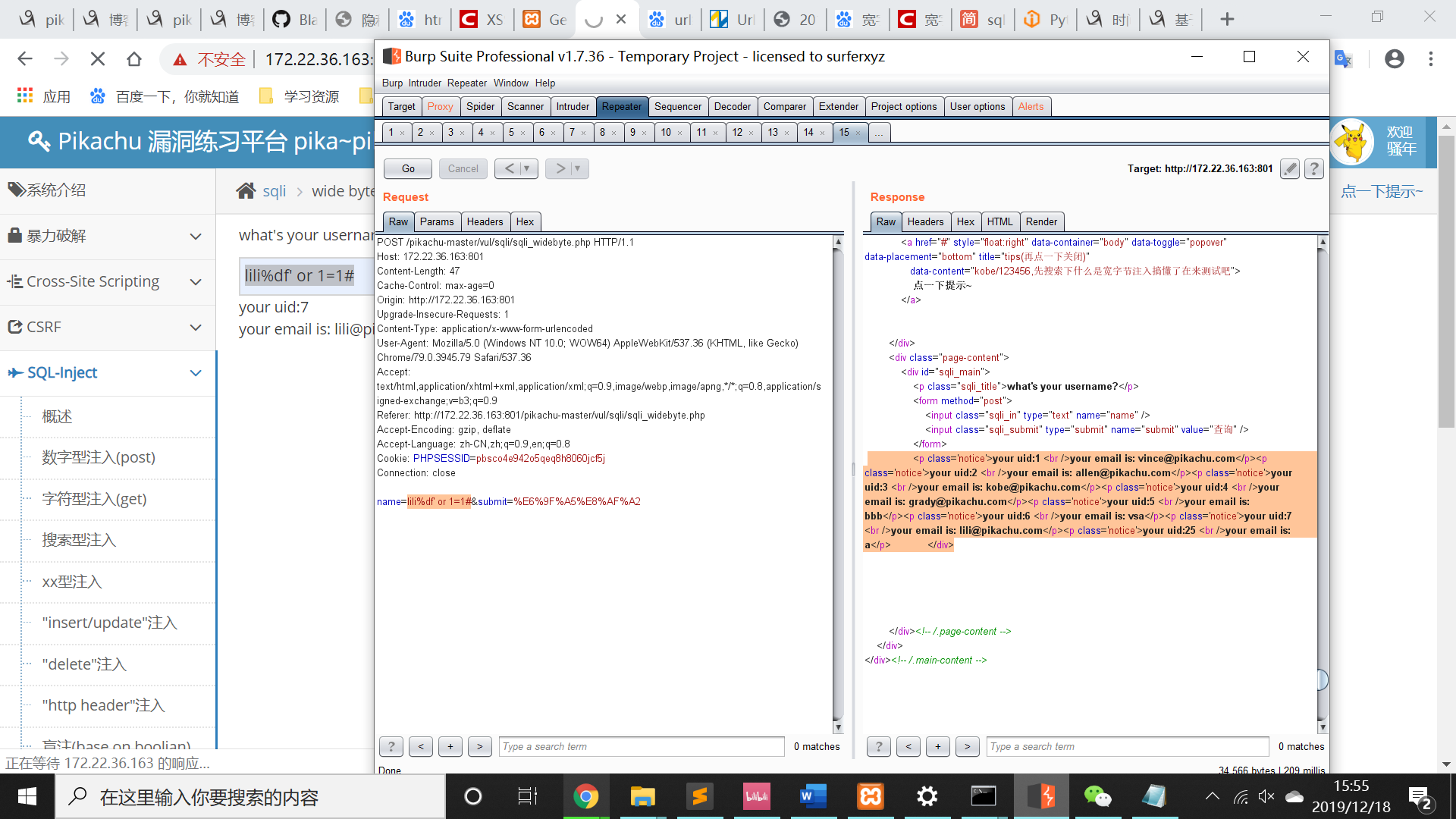Click the request pane vertical scrollbar
This screenshot has height=819, width=1456.
click(x=838, y=485)
